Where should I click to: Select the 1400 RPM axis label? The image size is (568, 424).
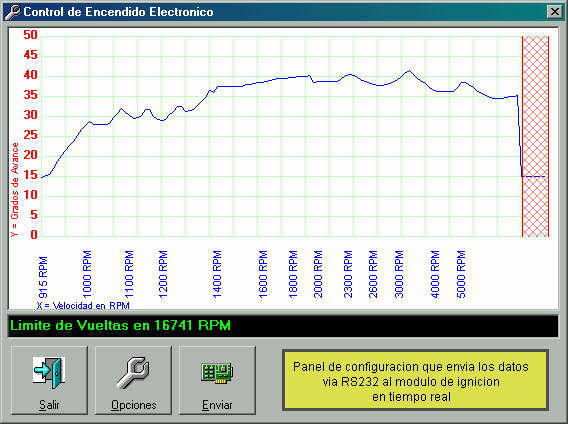[217, 274]
